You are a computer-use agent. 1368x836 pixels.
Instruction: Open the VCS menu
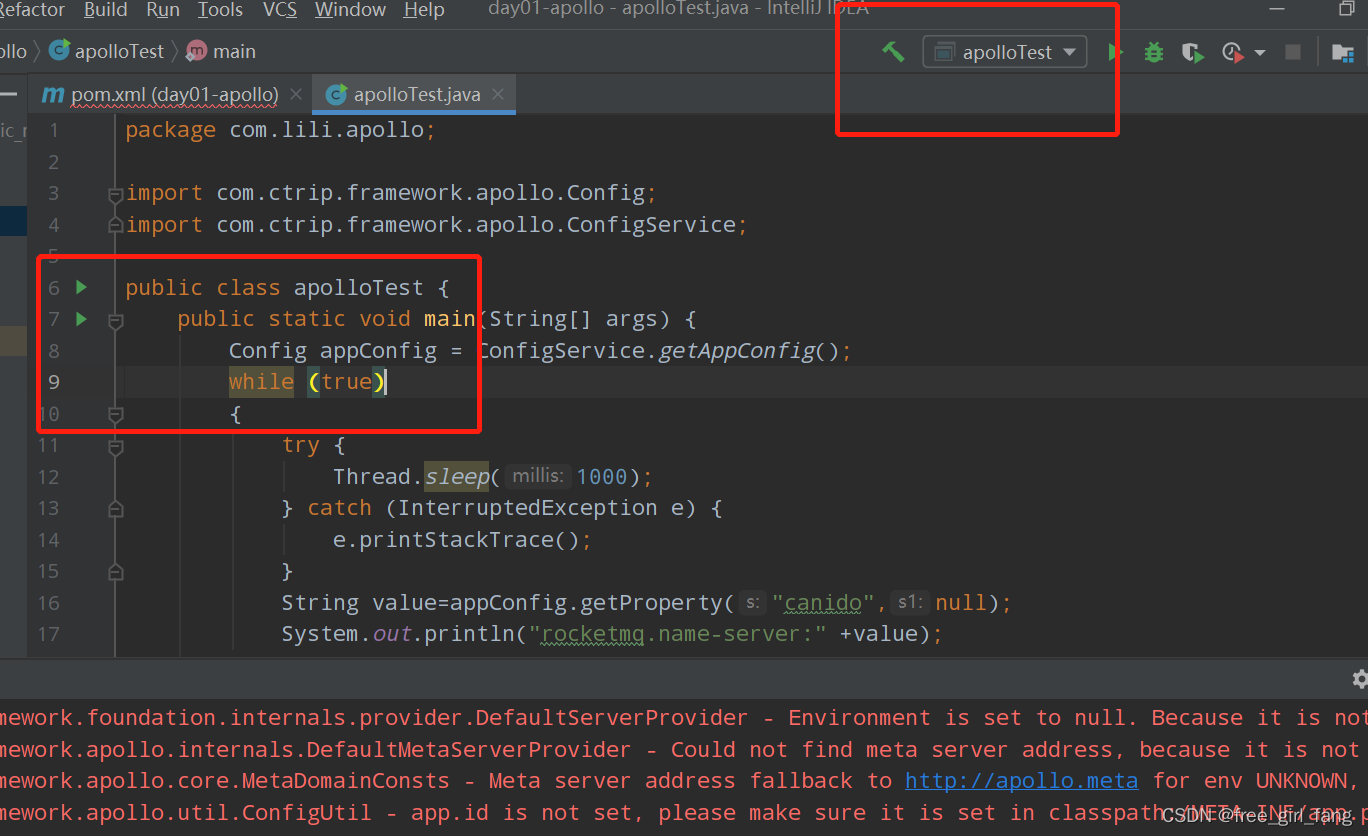[280, 10]
